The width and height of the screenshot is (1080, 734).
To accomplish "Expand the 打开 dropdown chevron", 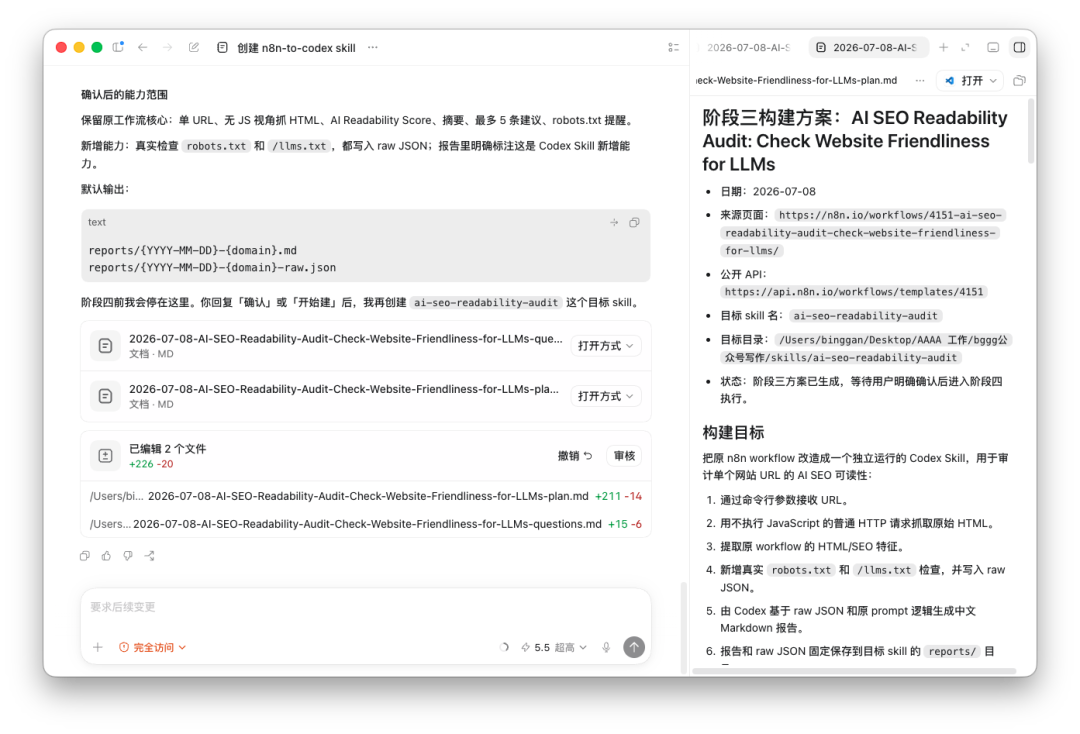I will point(993,81).
